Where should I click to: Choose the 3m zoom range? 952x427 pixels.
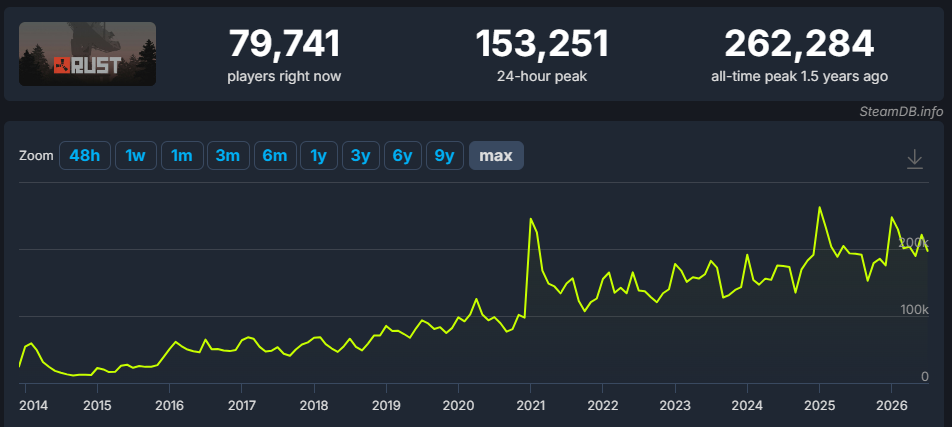tap(228, 155)
